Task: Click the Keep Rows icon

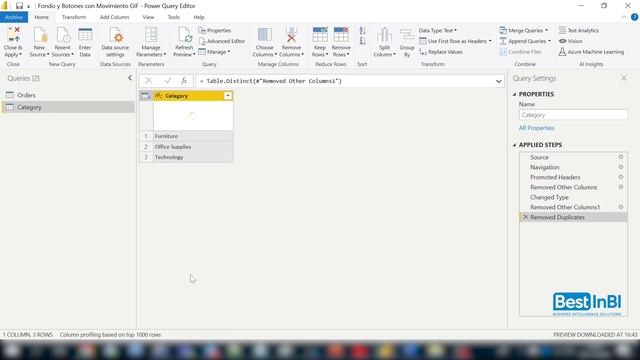Action: tap(320, 35)
